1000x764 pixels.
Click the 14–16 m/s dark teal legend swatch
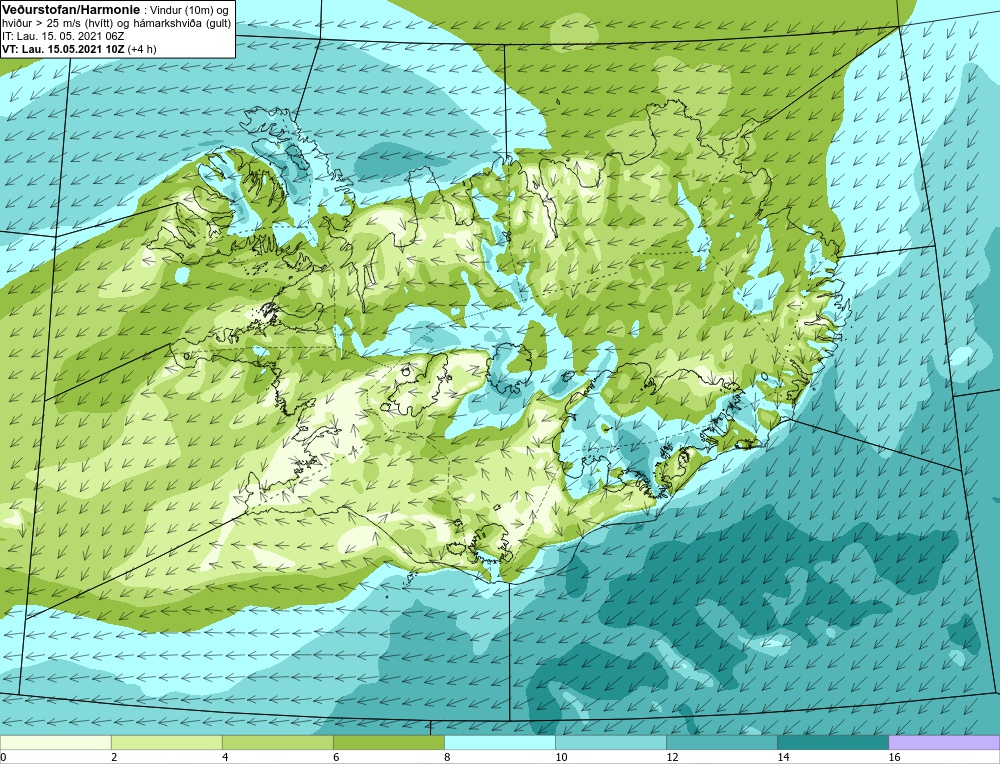point(832,743)
